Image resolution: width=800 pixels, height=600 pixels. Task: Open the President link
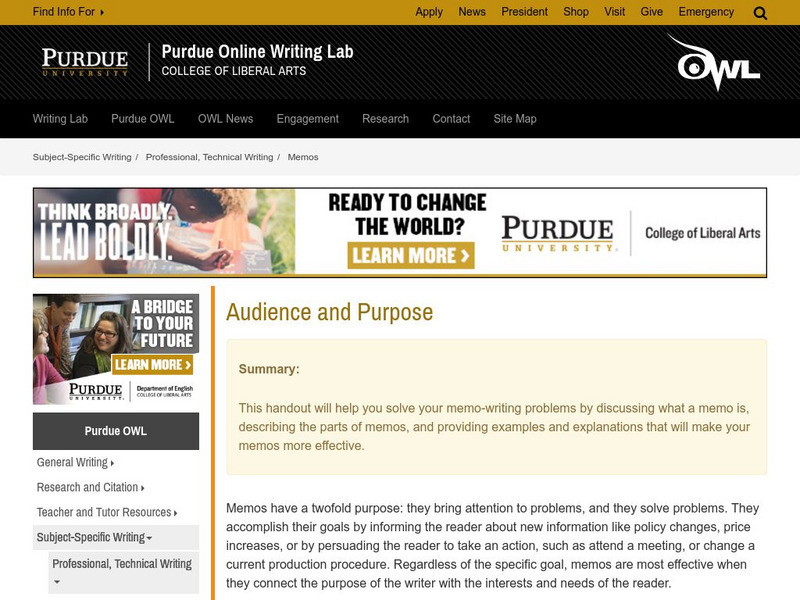point(524,12)
